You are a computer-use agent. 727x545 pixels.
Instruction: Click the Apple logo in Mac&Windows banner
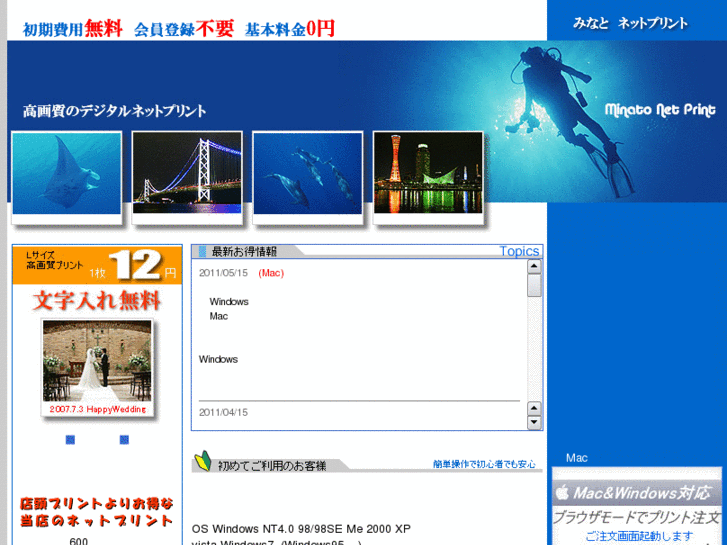tap(562, 492)
